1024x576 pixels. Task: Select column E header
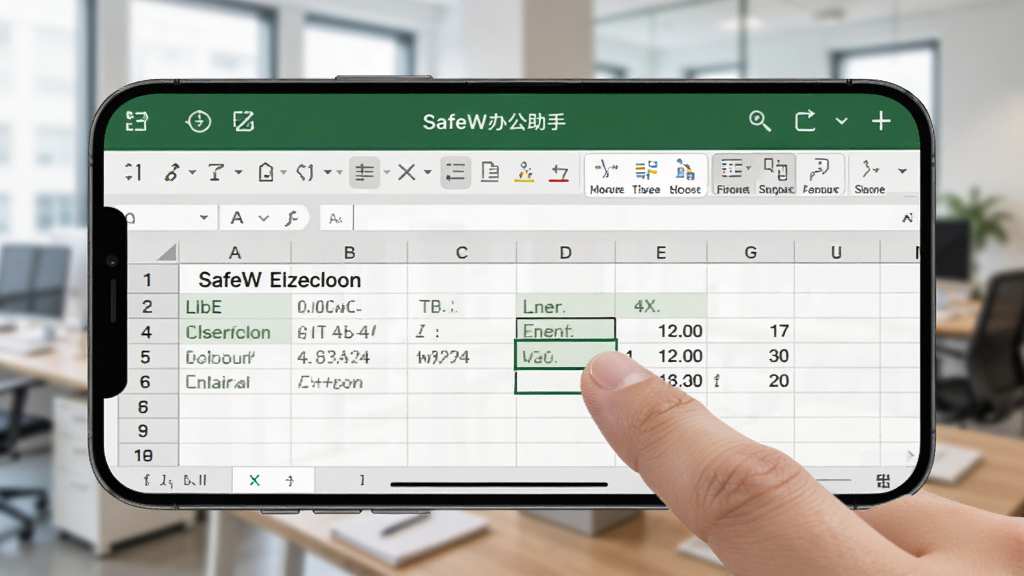pyautogui.click(x=661, y=253)
